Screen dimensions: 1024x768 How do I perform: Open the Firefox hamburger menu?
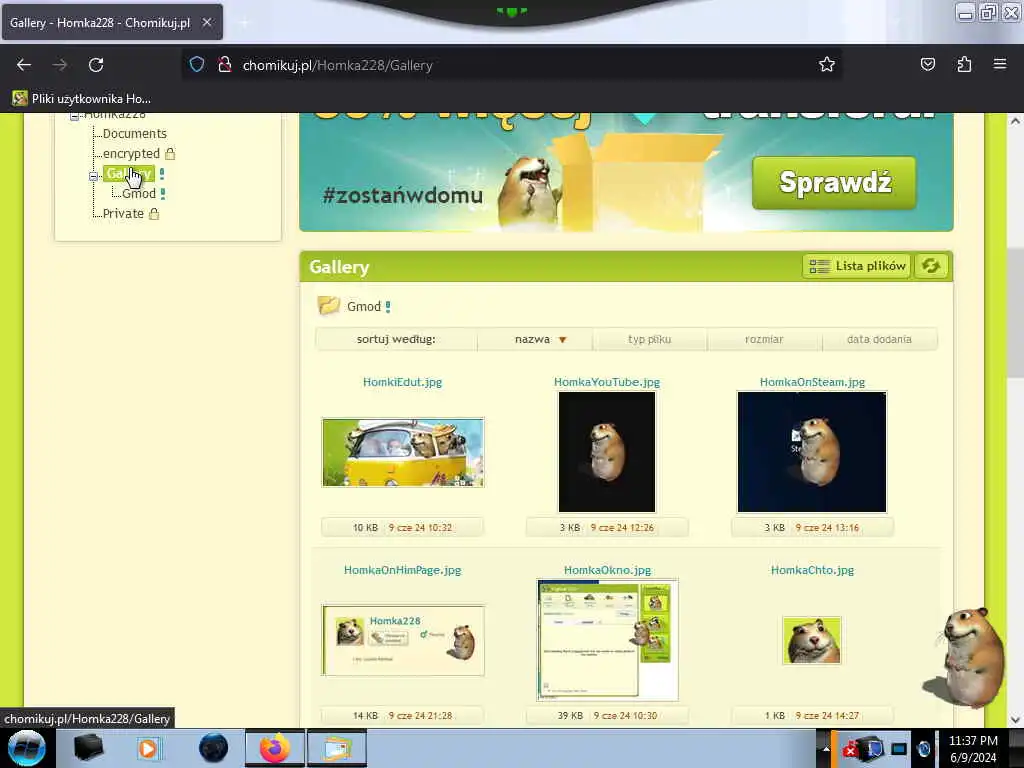tap(1000, 65)
